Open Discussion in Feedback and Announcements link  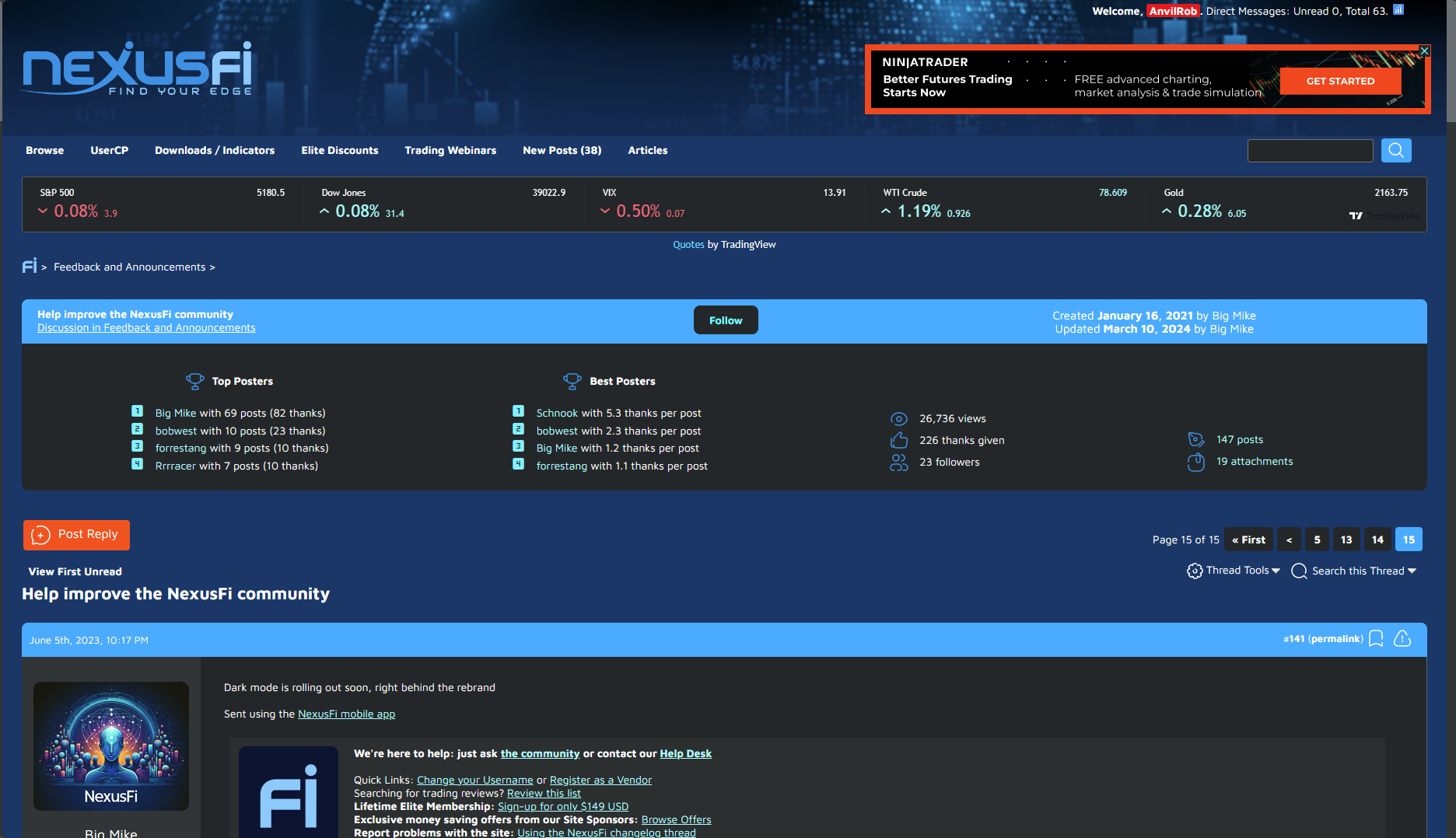[x=146, y=328]
